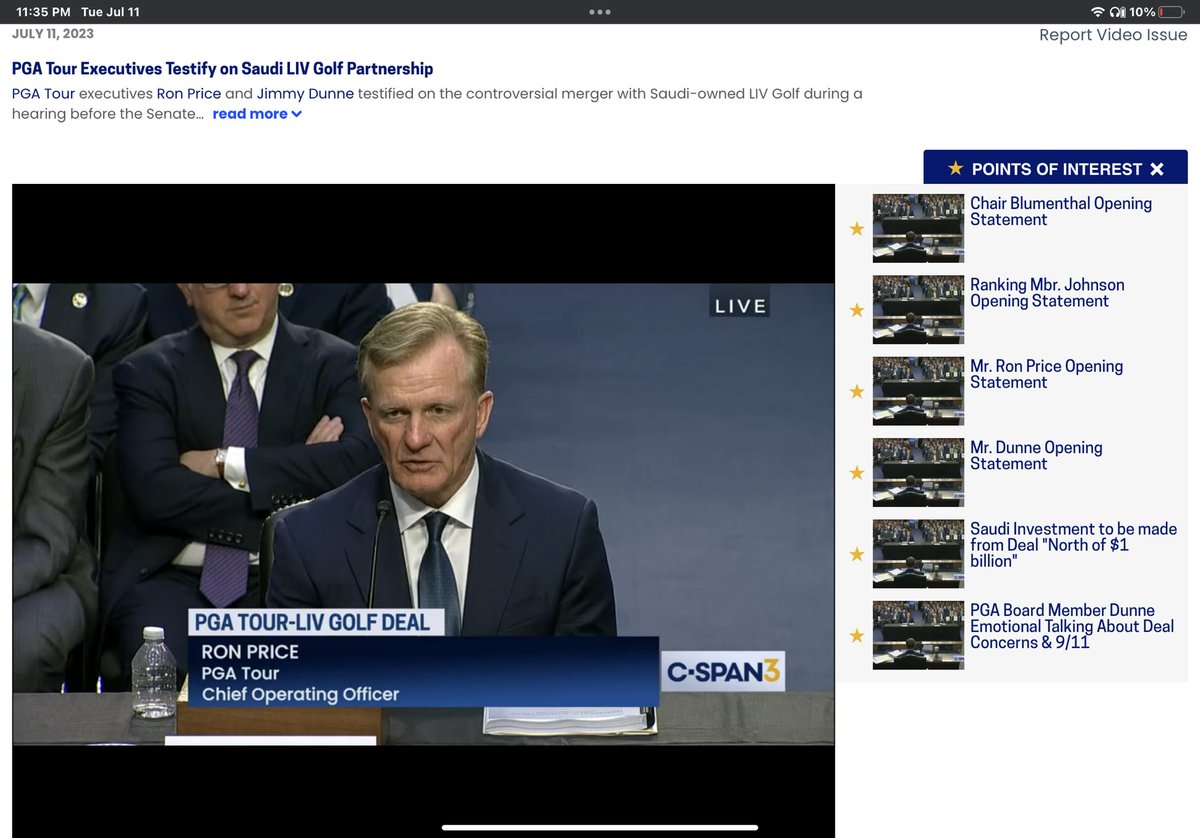Open PGA Tour link in description
1200x838 pixels.
click(x=43, y=94)
